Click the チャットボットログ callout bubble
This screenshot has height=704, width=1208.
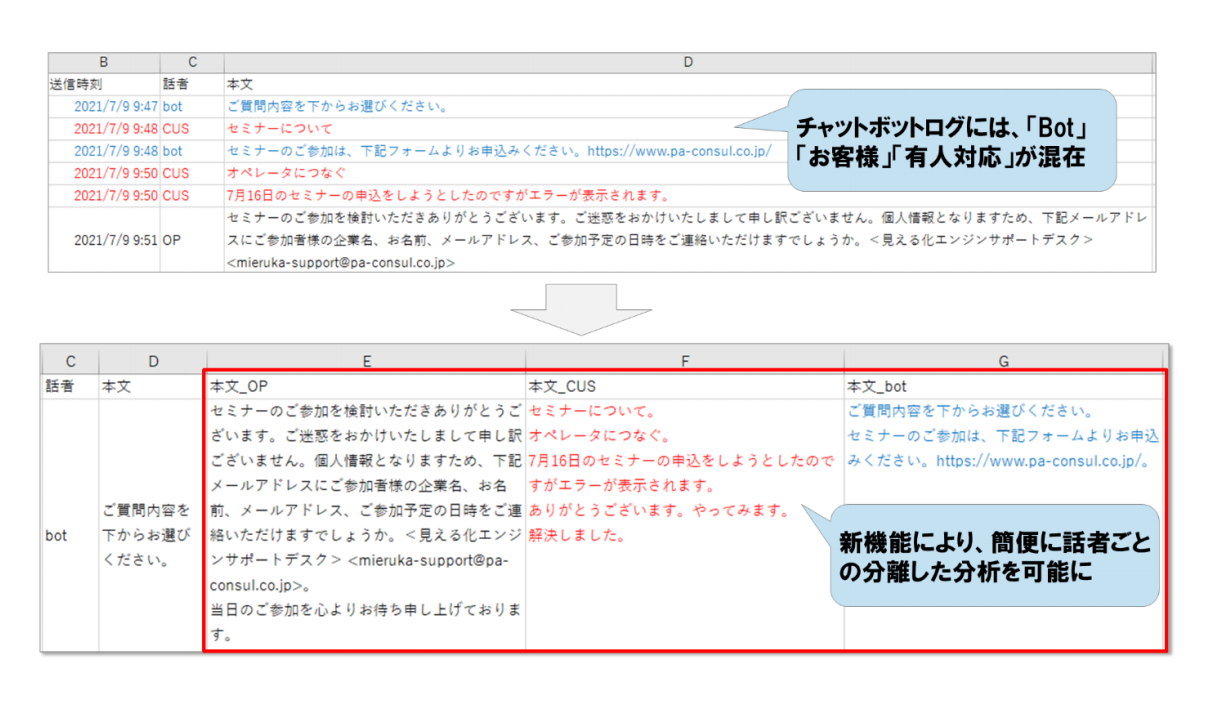click(x=950, y=141)
